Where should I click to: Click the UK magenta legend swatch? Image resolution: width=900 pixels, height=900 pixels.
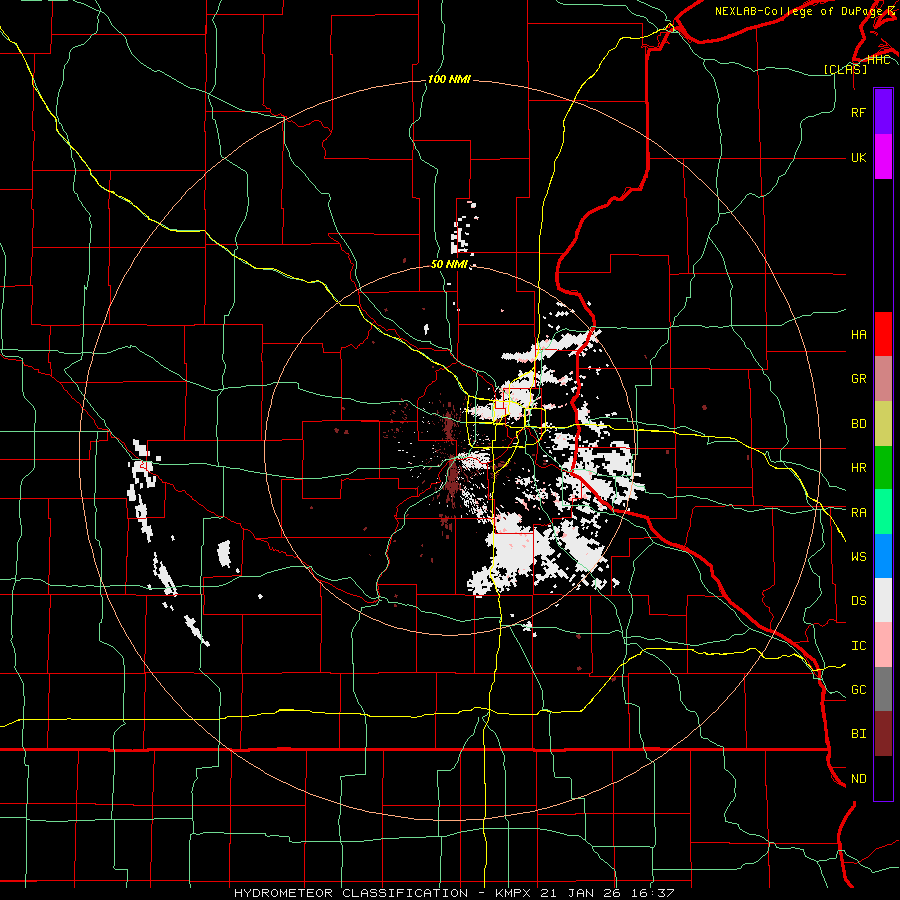[883, 157]
